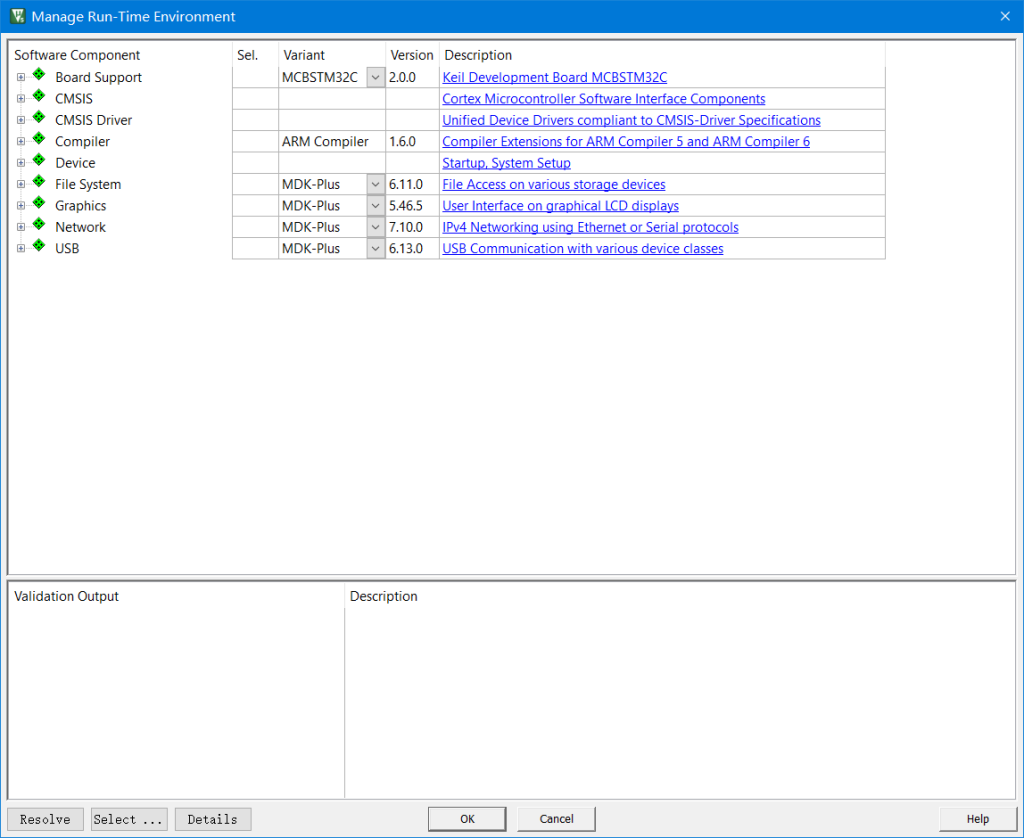Screen dimensions: 1024x838
Task: Click version 6.13.0 in USB row
Action: tap(406, 248)
